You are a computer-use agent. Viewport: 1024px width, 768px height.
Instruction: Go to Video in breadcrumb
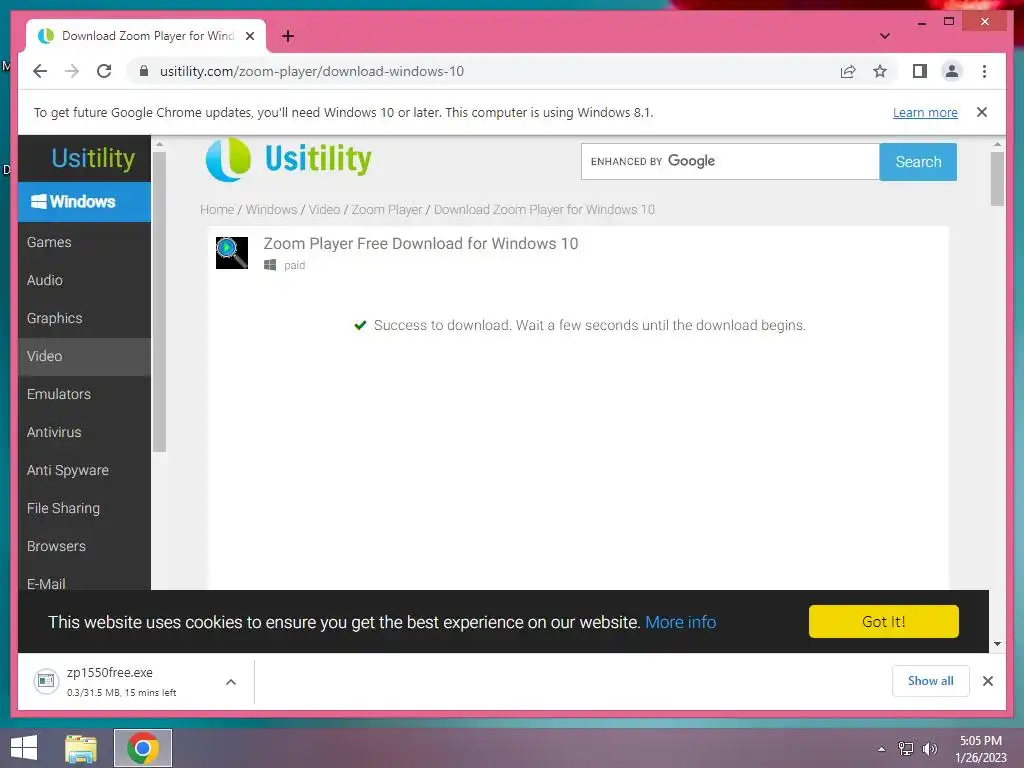[324, 210]
